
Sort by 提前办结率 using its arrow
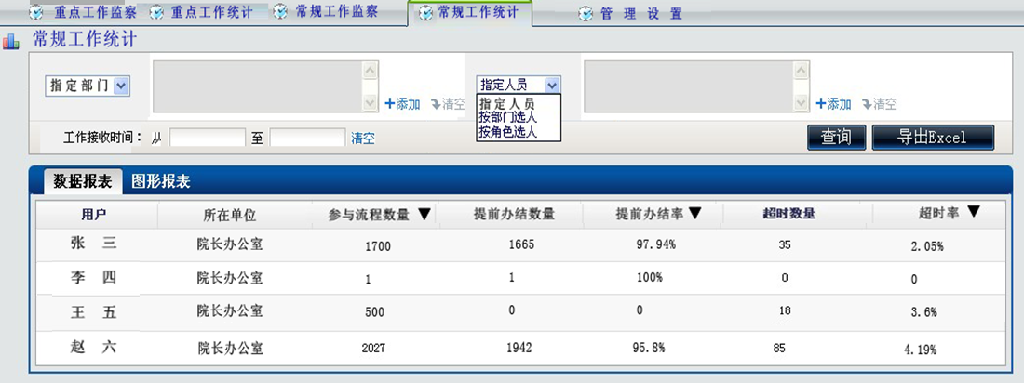695,213
